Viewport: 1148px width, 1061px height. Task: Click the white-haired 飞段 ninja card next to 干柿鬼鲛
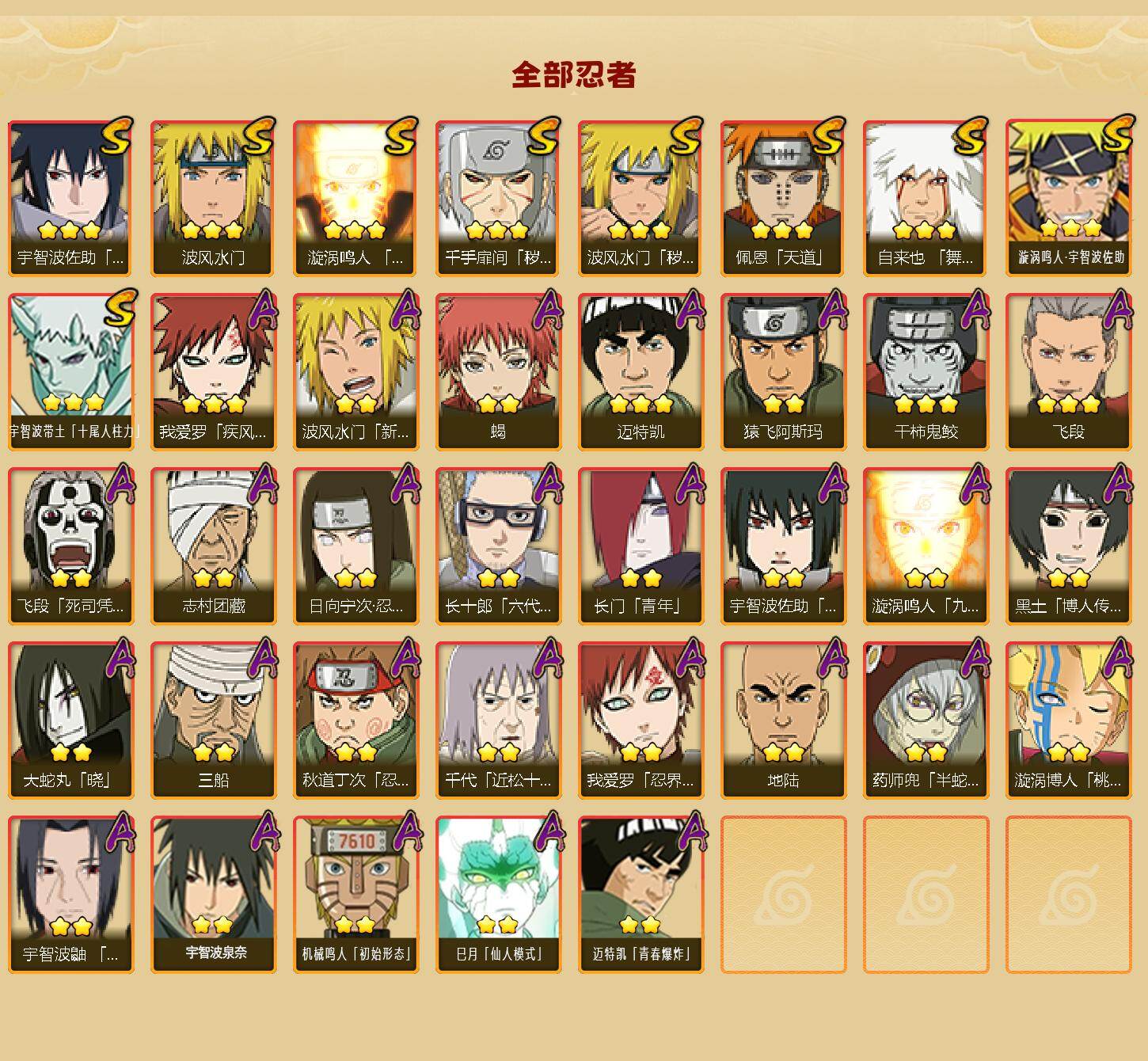point(1068,372)
